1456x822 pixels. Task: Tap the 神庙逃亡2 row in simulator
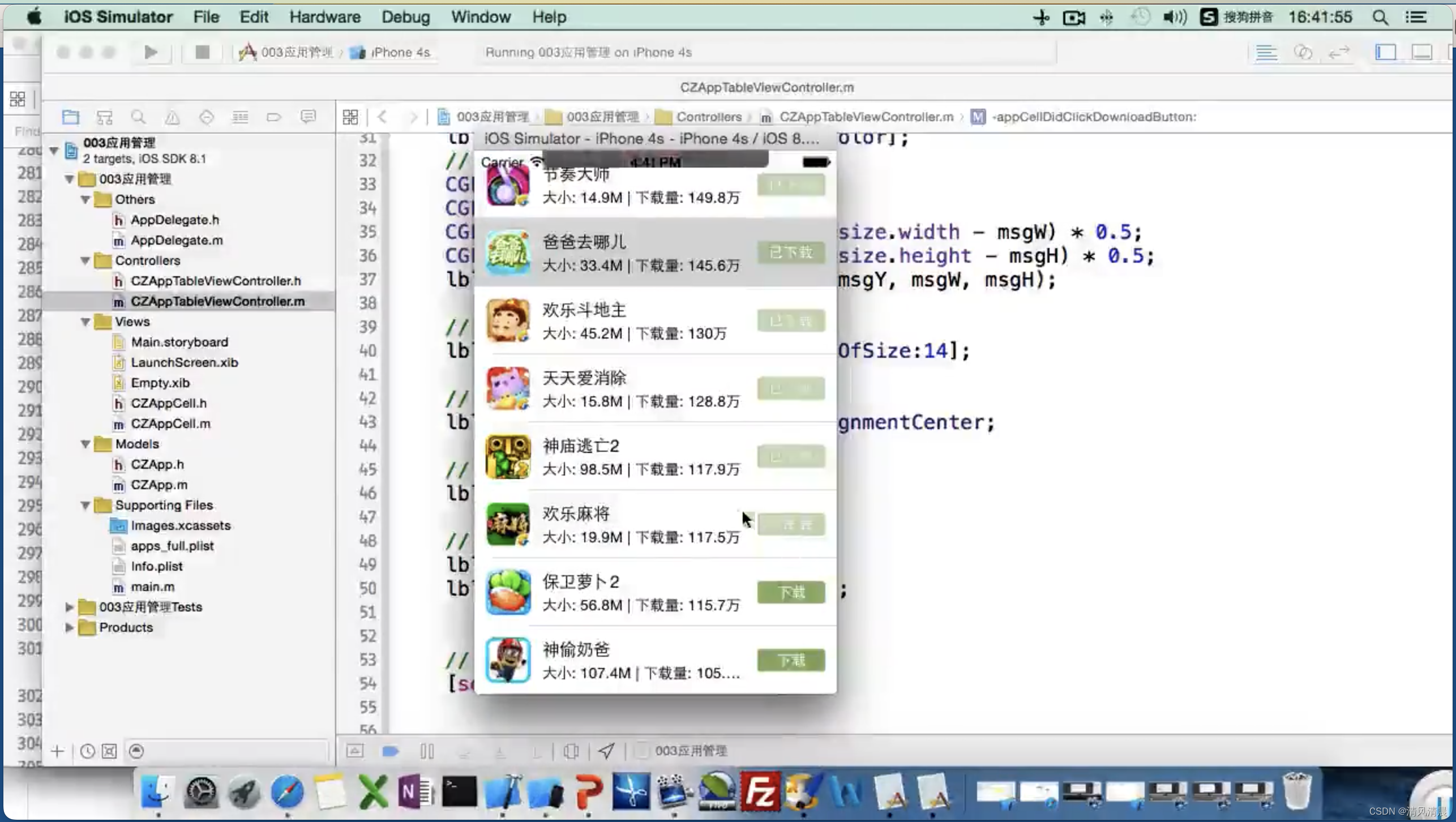click(x=656, y=456)
